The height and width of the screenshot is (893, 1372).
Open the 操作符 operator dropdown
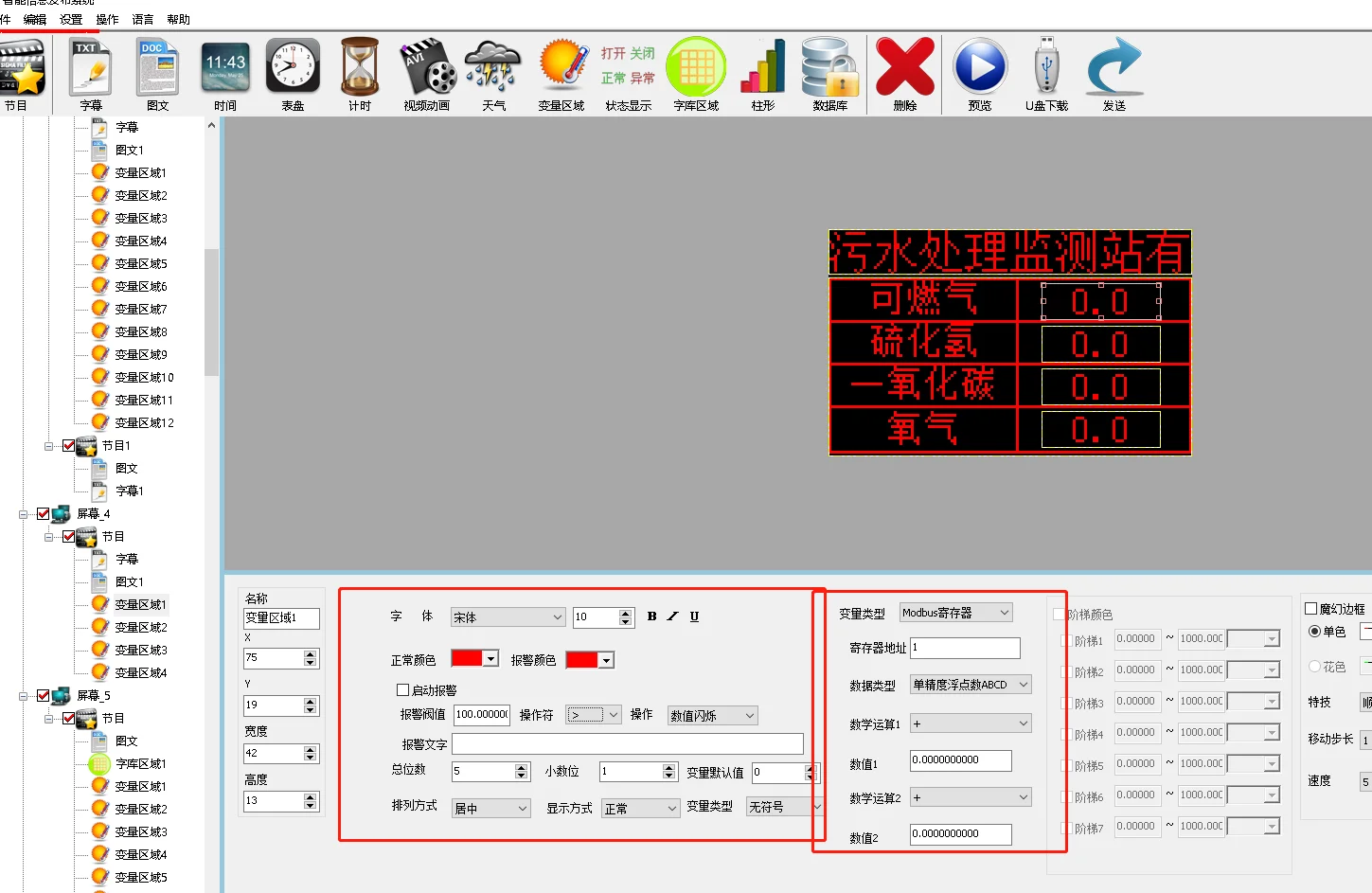coord(594,714)
